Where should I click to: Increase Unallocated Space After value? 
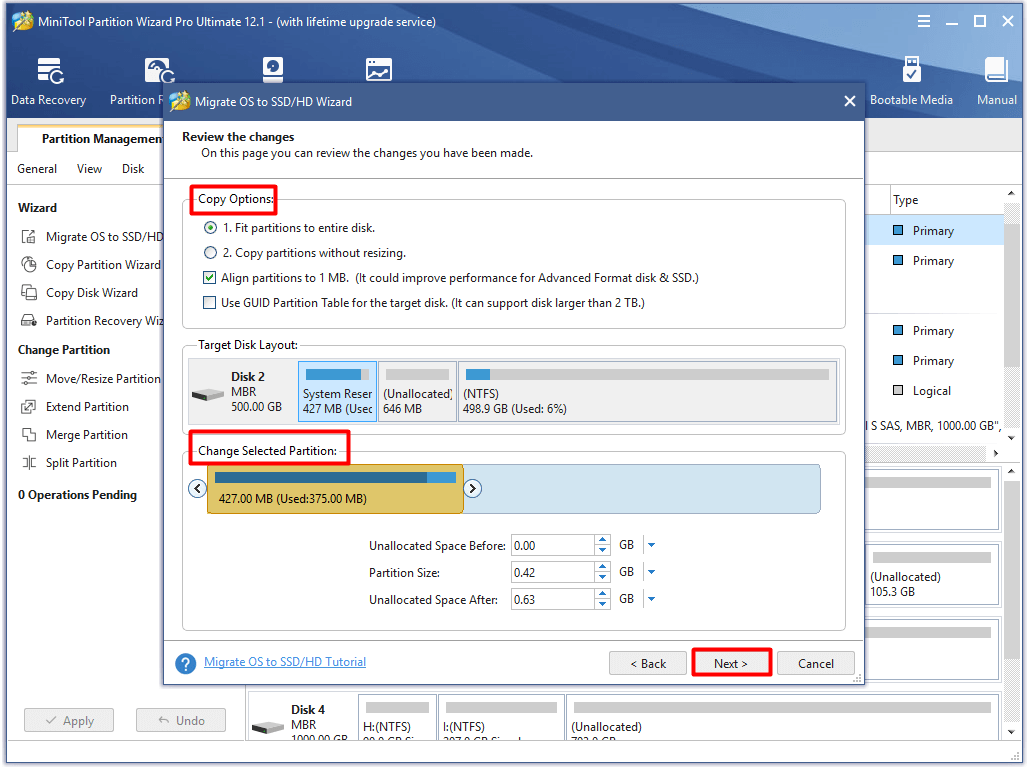click(603, 594)
